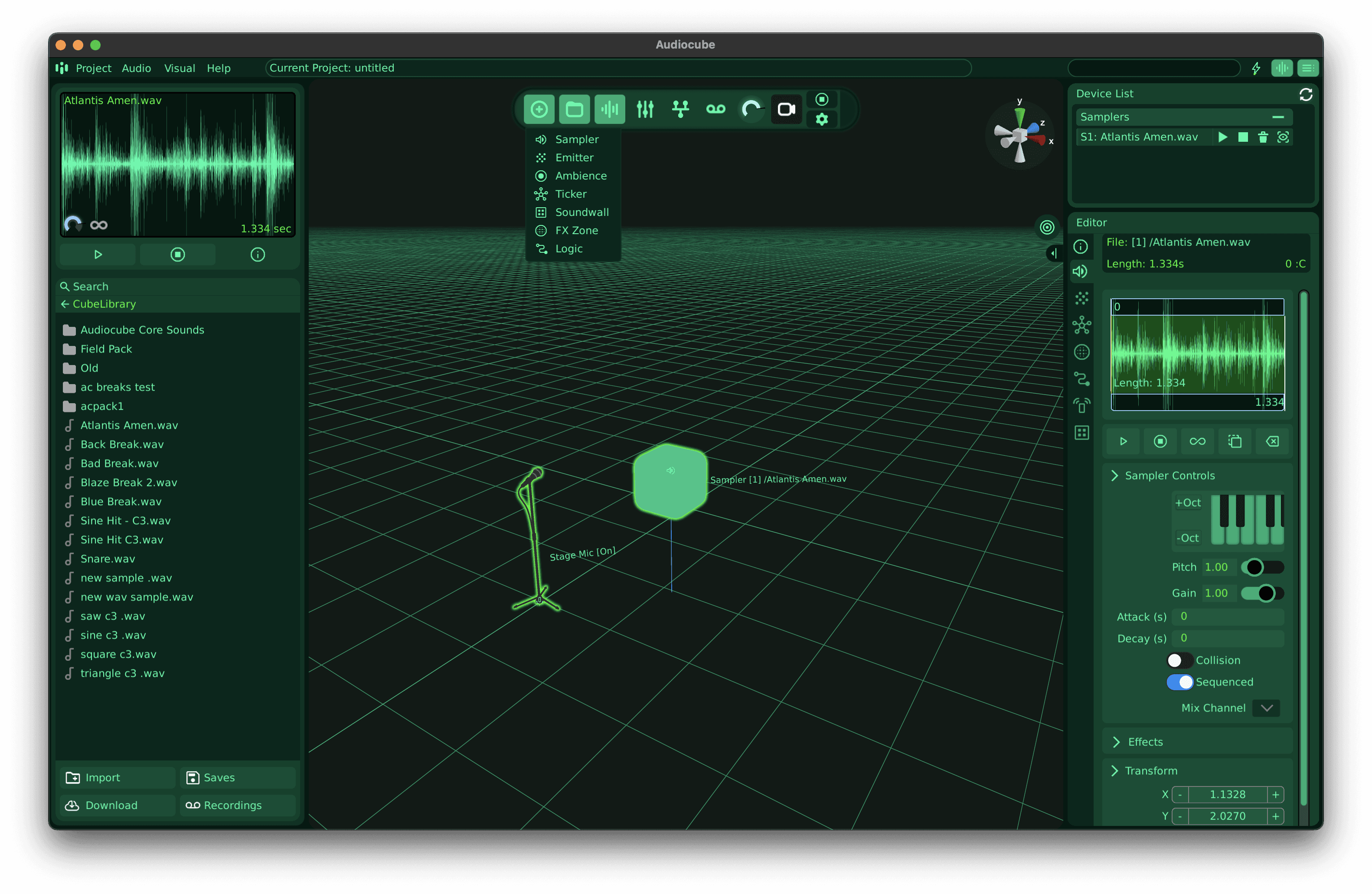Open the Project menu

(93, 68)
